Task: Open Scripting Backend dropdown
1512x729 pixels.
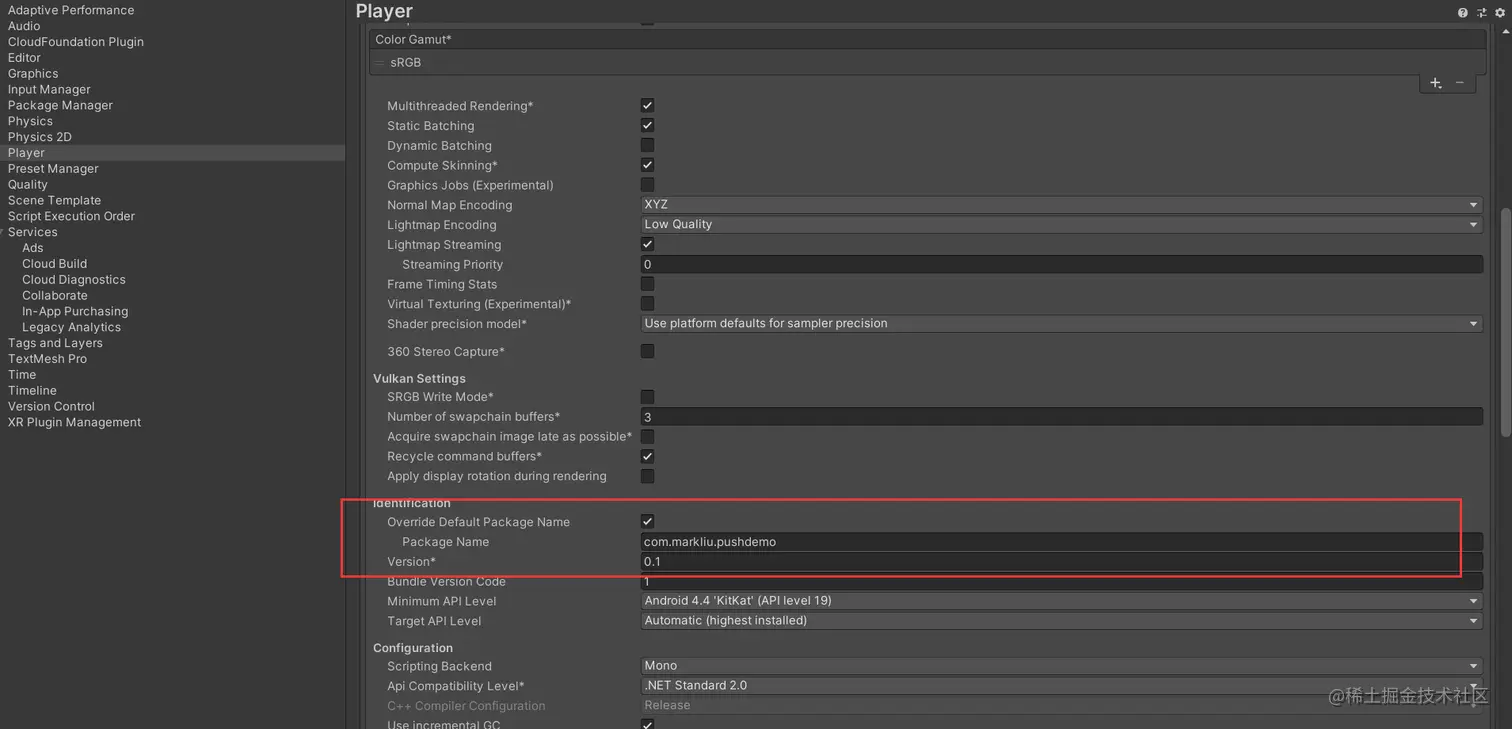Action: (x=1061, y=665)
